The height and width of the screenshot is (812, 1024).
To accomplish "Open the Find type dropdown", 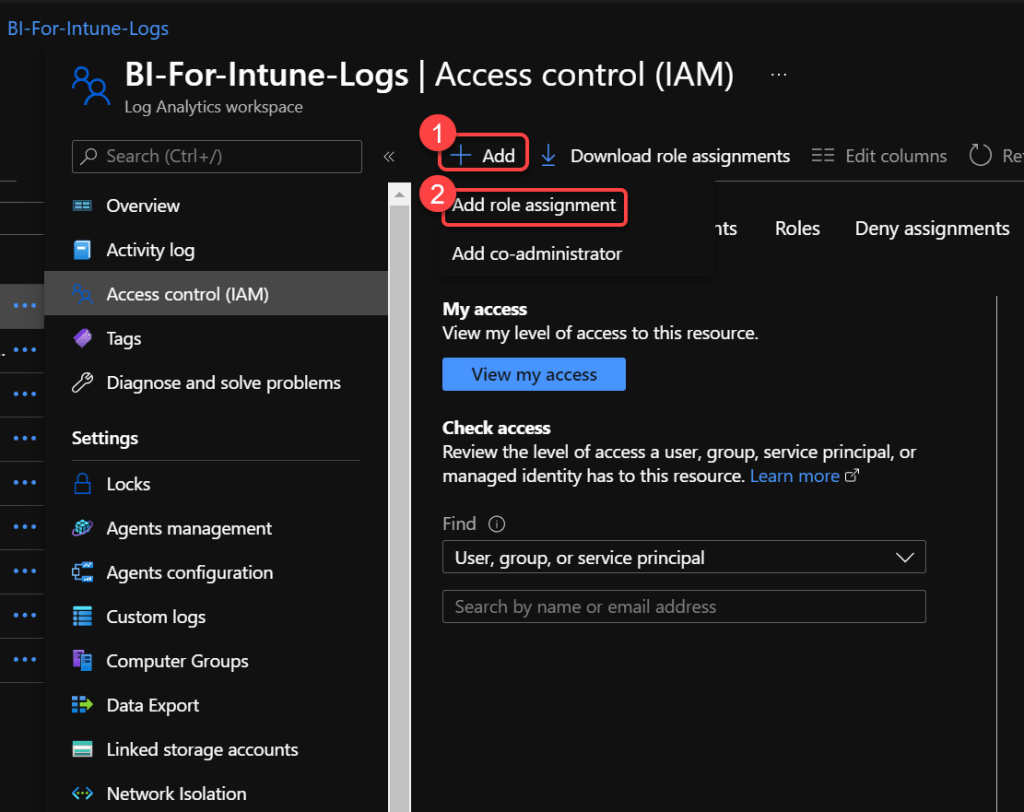I will click(x=684, y=558).
